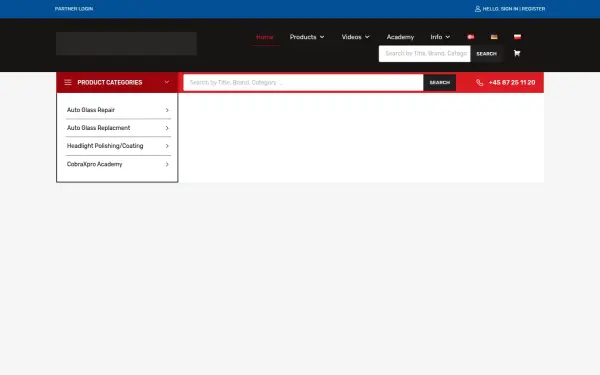600x375 pixels.
Task: Expand Headlight Polishing/Coating submenu arrow
Action: tap(167, 146)
